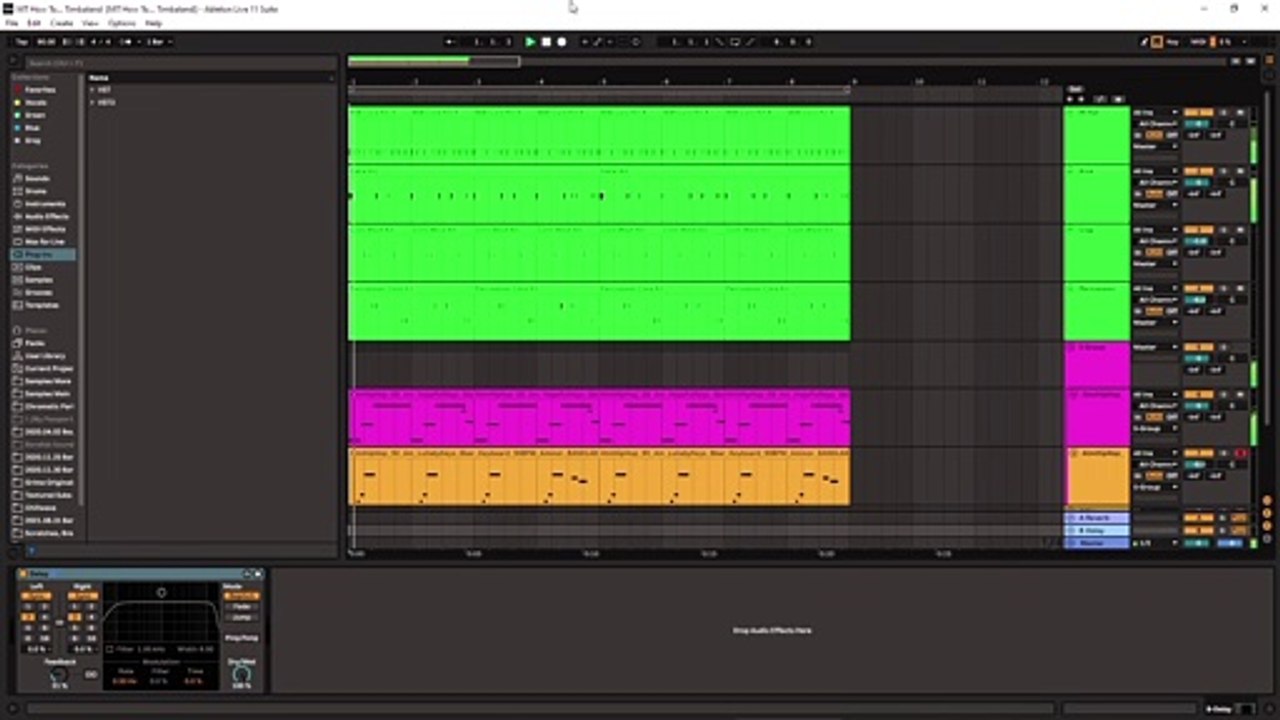
Task: Click the Arrangement Record button
Action: point(561,42)
